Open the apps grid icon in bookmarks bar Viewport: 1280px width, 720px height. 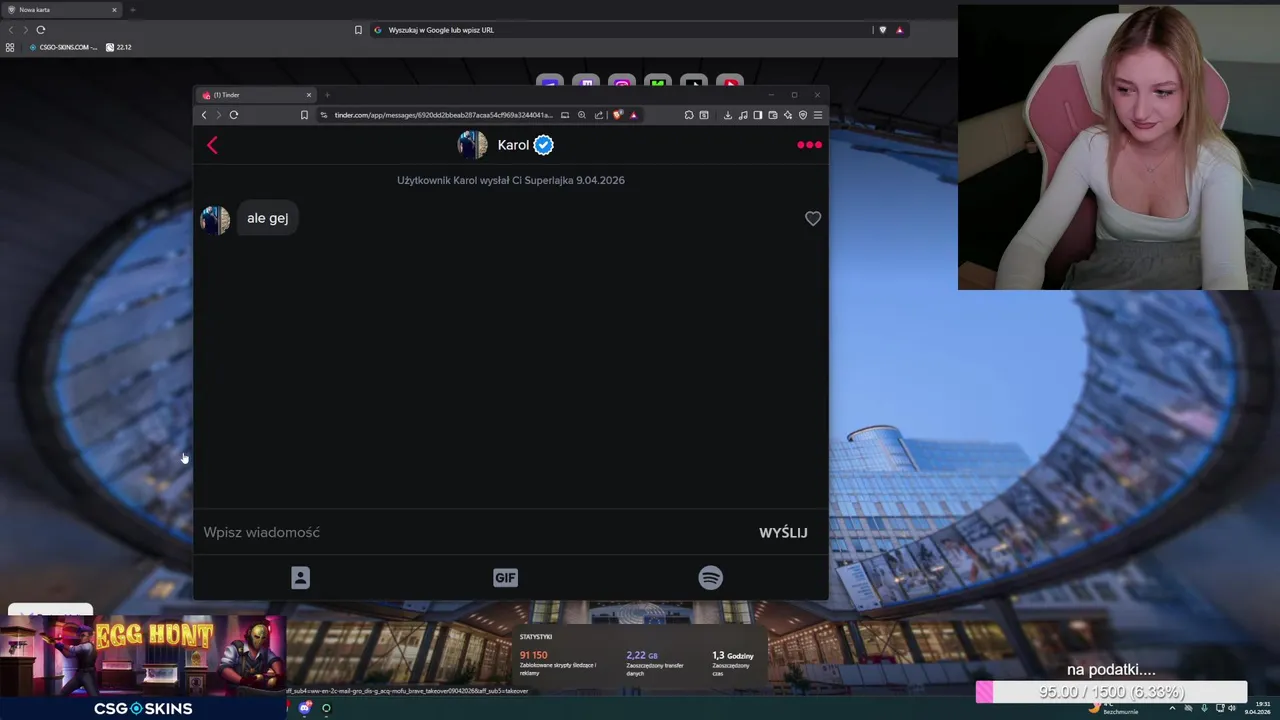point(10,47)
